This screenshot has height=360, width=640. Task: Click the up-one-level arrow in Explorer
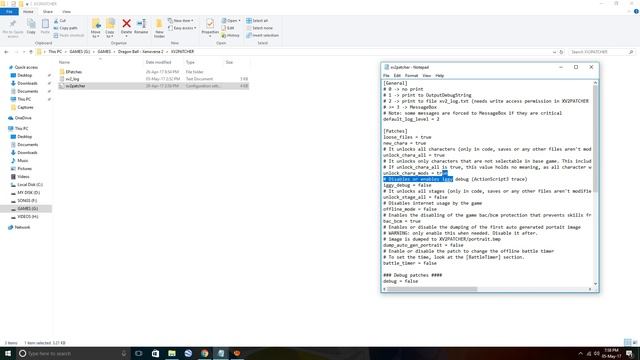31,52
